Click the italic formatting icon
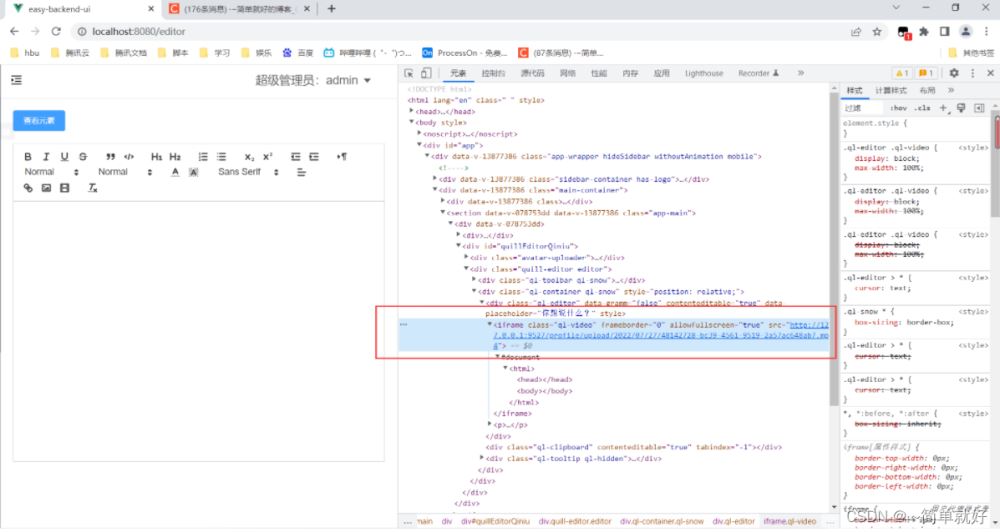Screen dimensions: 1000x532 [46, 157]
